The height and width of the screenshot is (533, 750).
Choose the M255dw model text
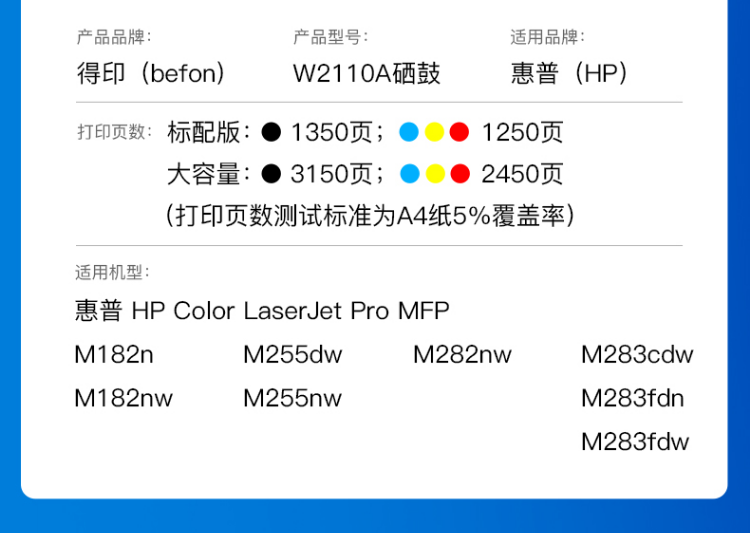tap(292, 355)
